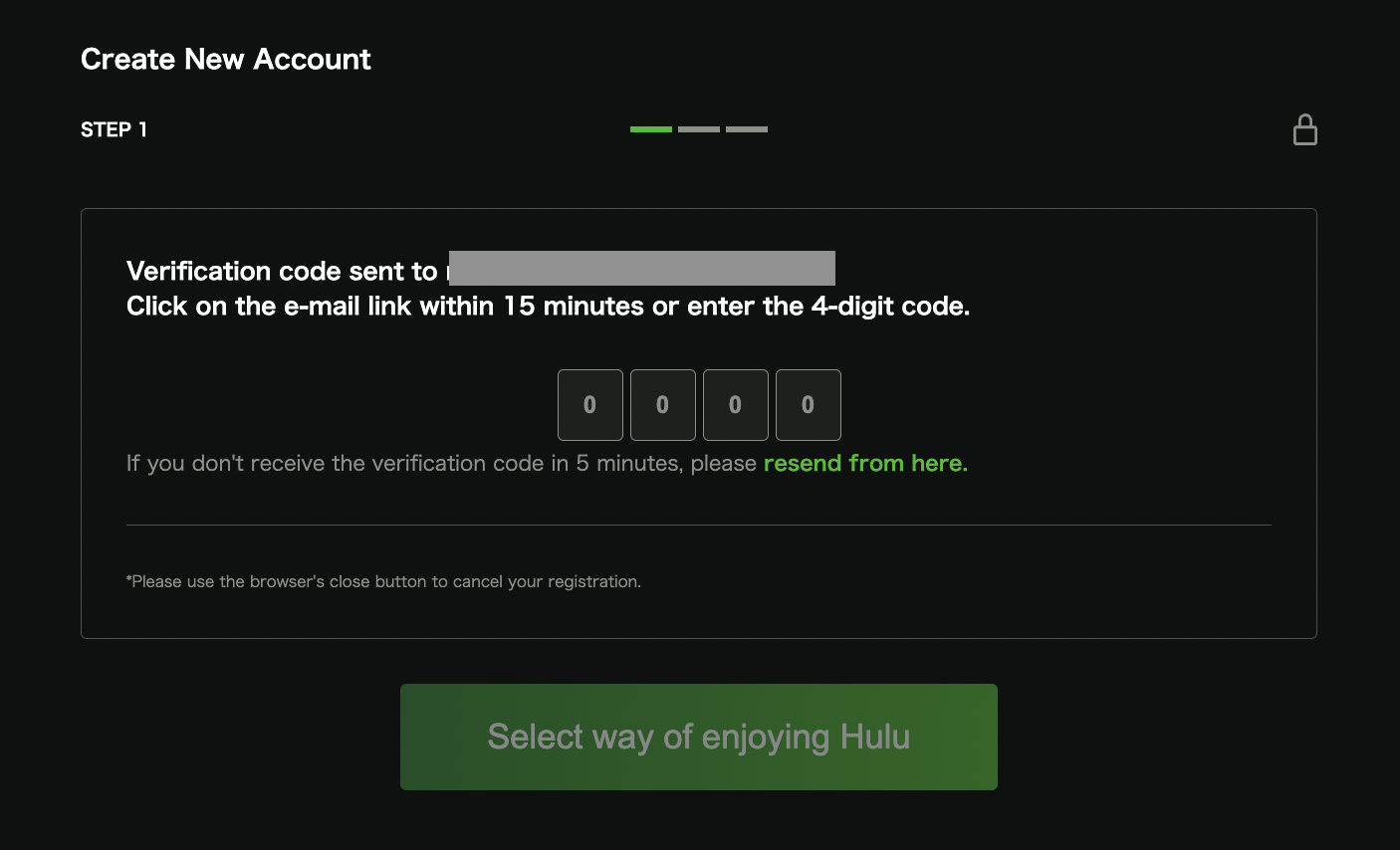Click the cancel registration footnote text
Image resolution: width=1400 pixels, height=850 pixels.
pyautogui.click(x=383, y=581)
